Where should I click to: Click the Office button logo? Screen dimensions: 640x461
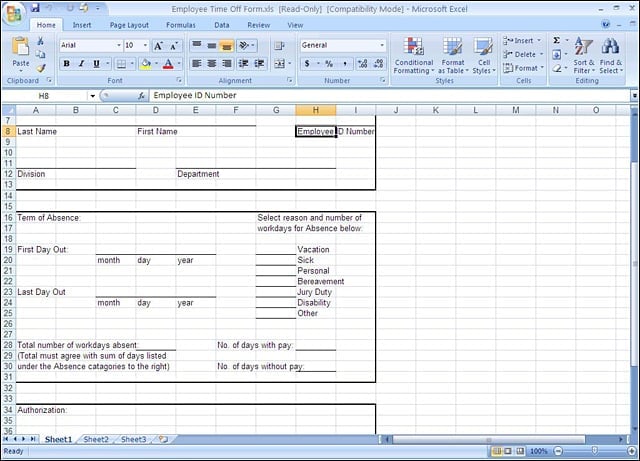point(13,14)
